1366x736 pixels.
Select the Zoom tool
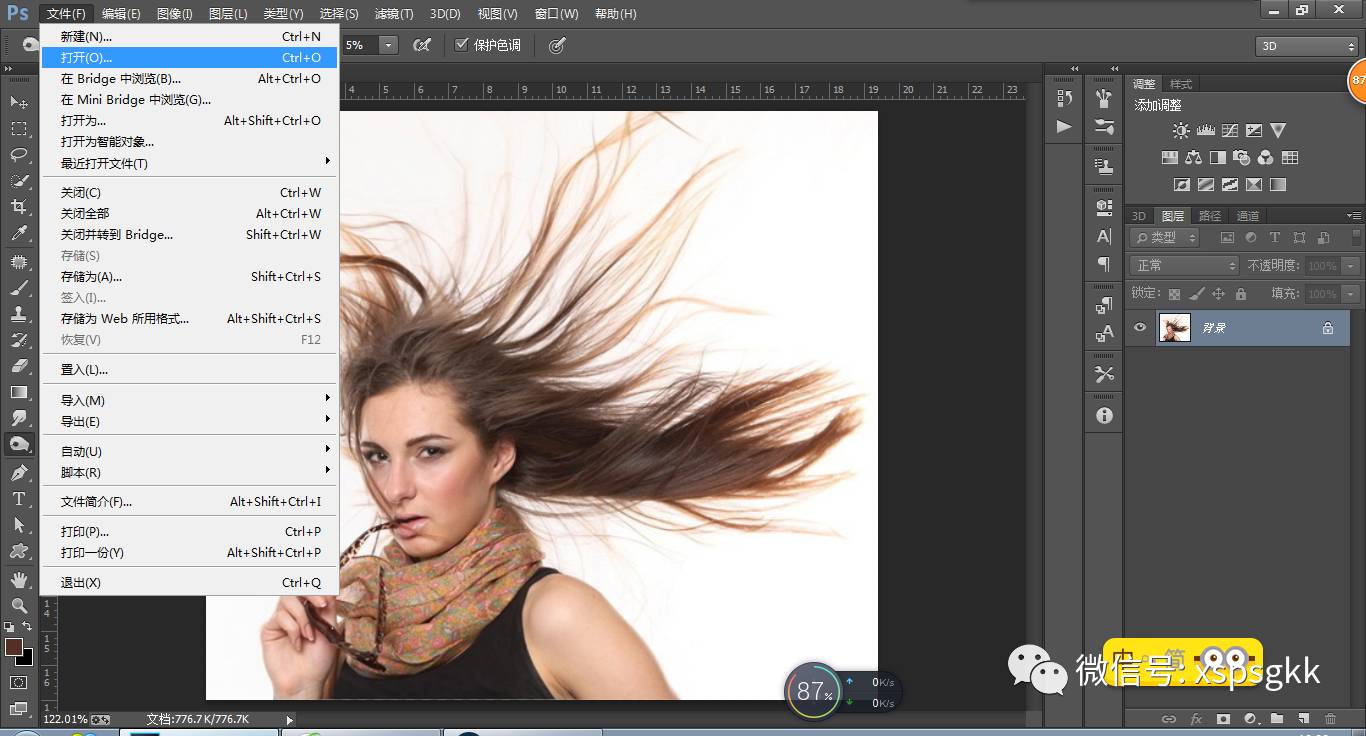[x=19, y=605]
